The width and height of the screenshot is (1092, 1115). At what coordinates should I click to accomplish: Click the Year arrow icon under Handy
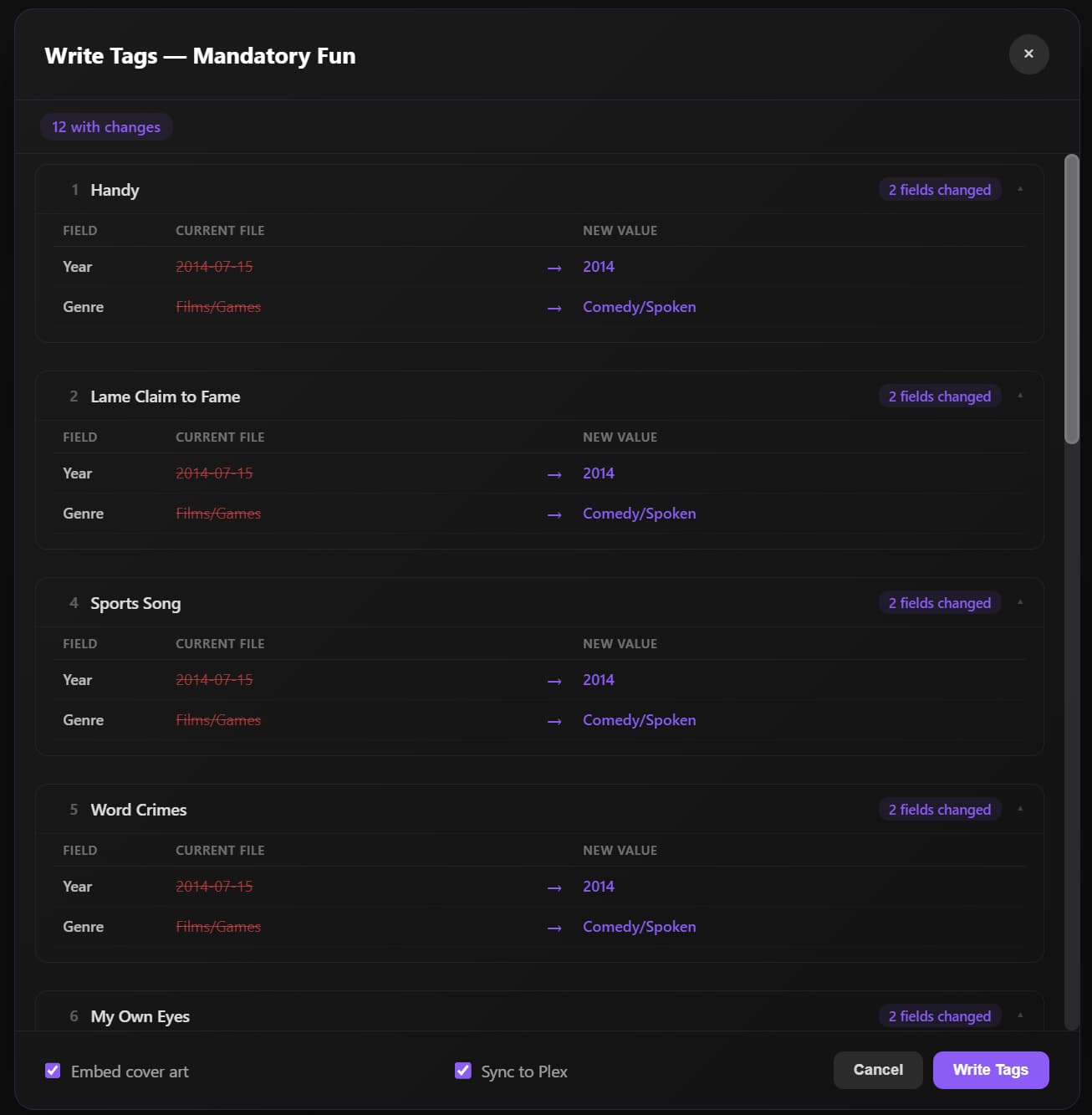coord(554,268)
